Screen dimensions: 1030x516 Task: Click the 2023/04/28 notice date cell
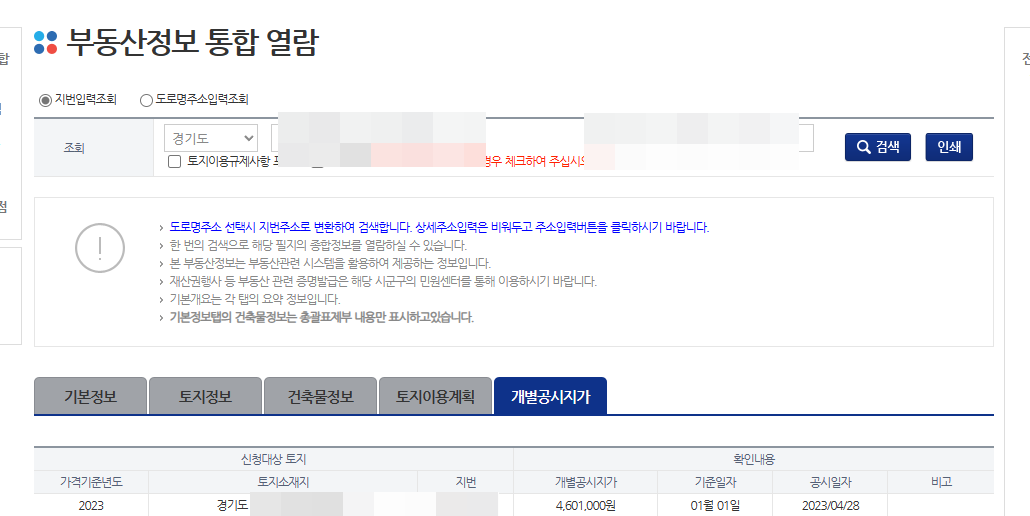click(830, 505)
